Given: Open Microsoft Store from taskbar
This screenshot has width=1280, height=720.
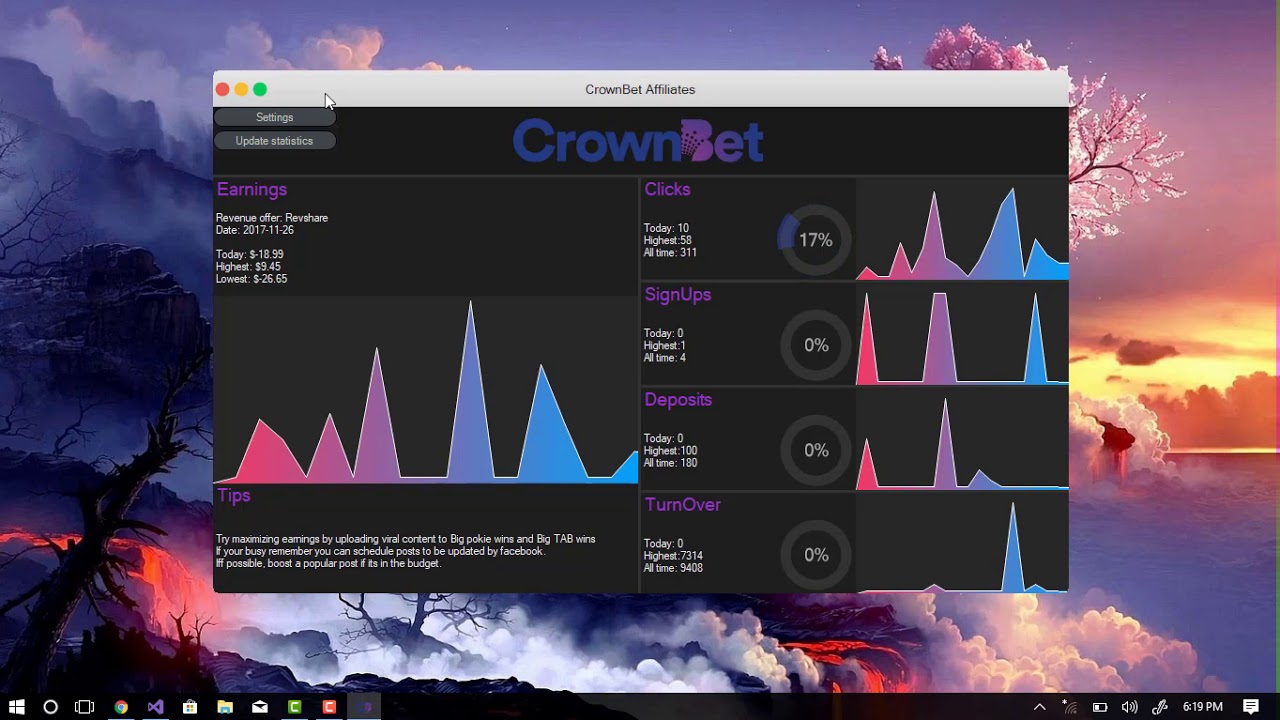Looking at the screenshot, I should pos(190,707).
